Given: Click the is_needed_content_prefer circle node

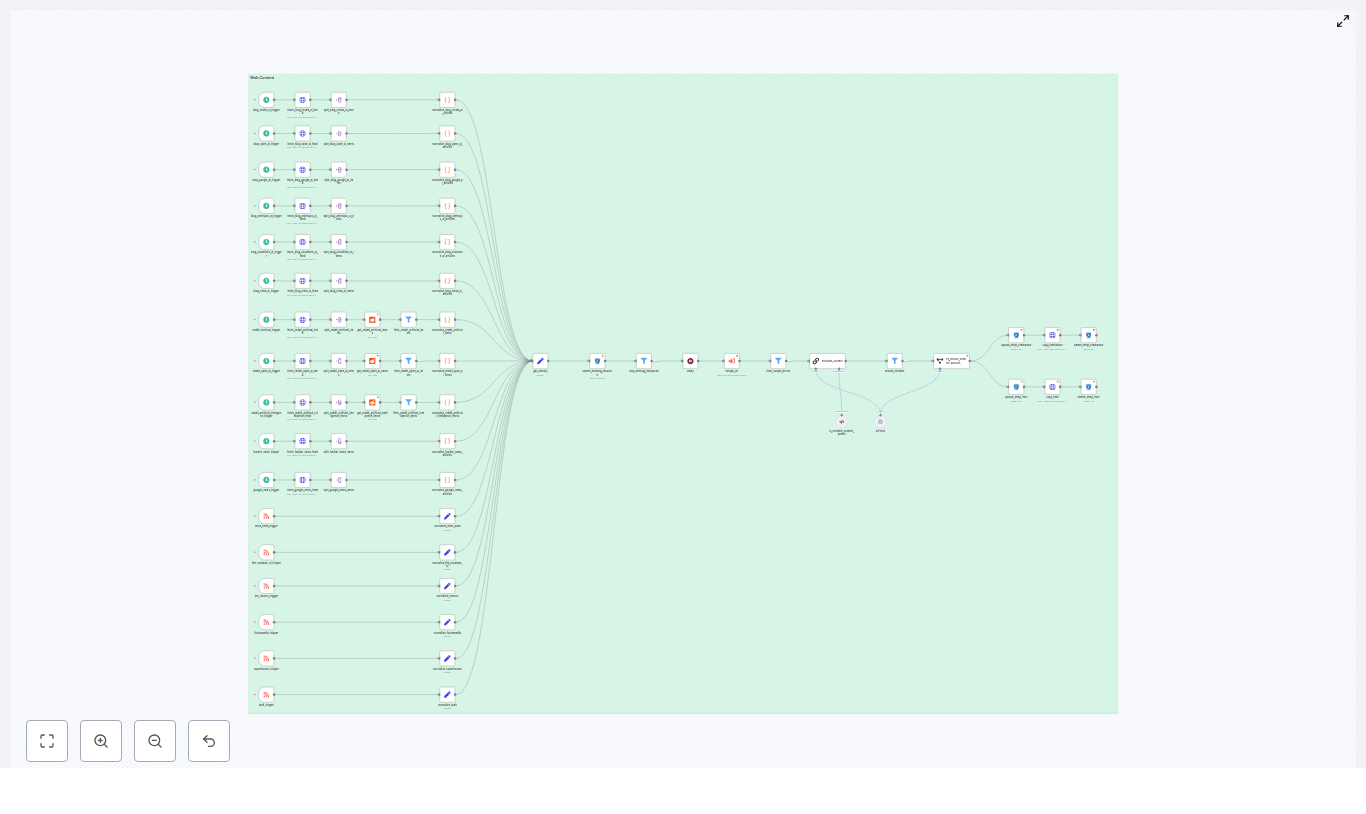Looking at the screenshot, I should (842, 421).
